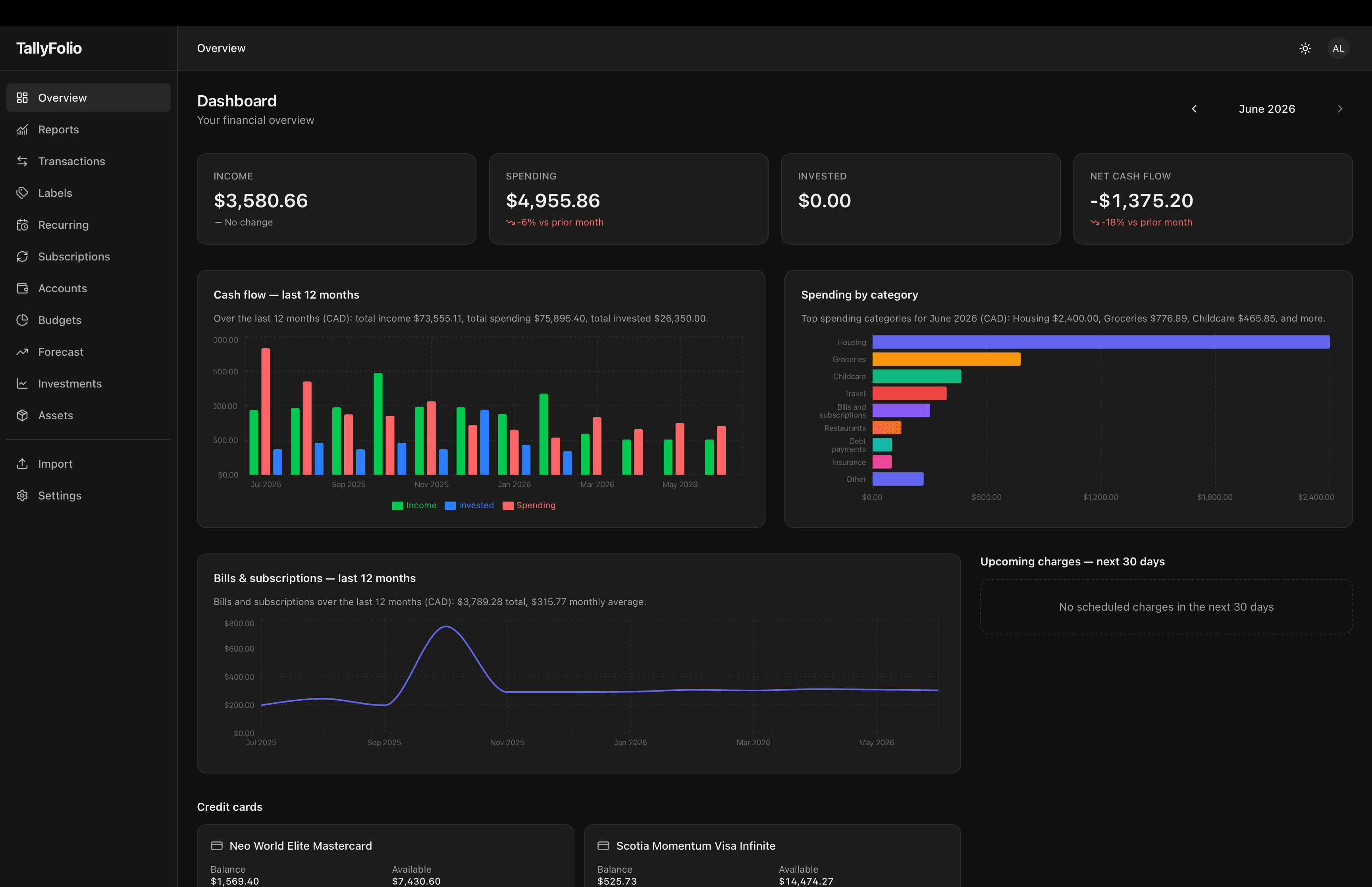This screenshot has width=1372, height=887.
Task: Toggle Spending series in chart legend
Action: pos(529,505)
